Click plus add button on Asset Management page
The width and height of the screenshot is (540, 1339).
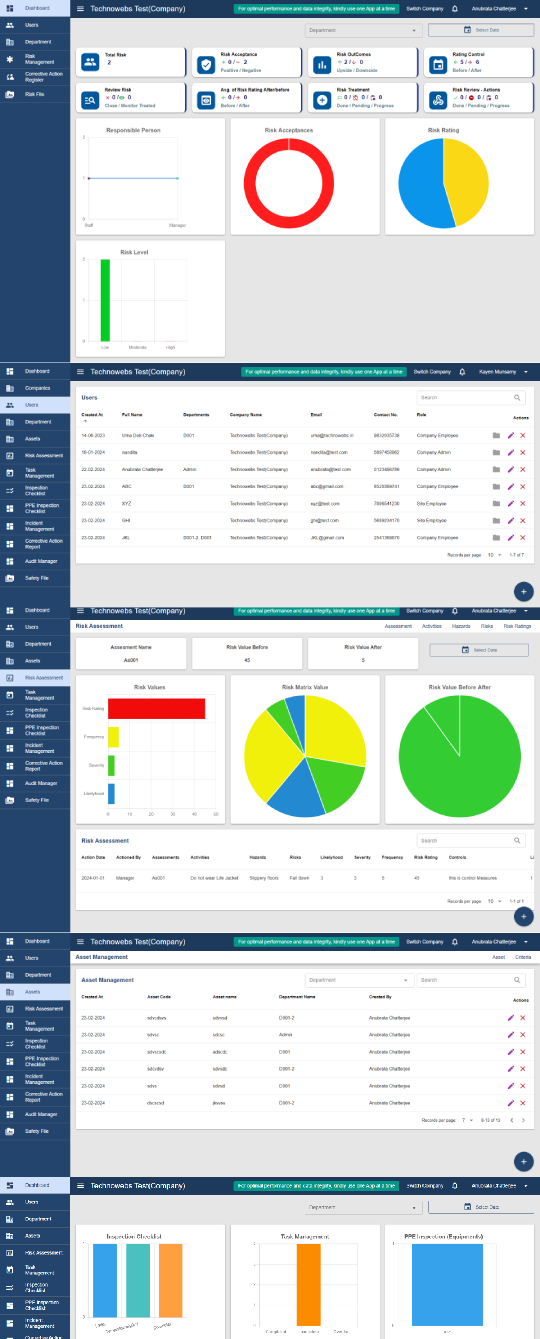coord(523,1161)
